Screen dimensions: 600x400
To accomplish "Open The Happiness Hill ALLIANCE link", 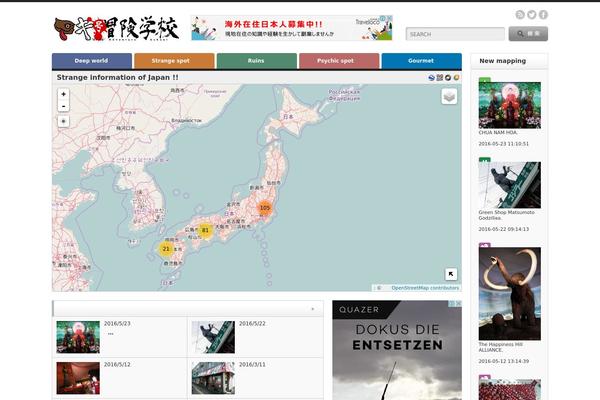I will 501,347.
